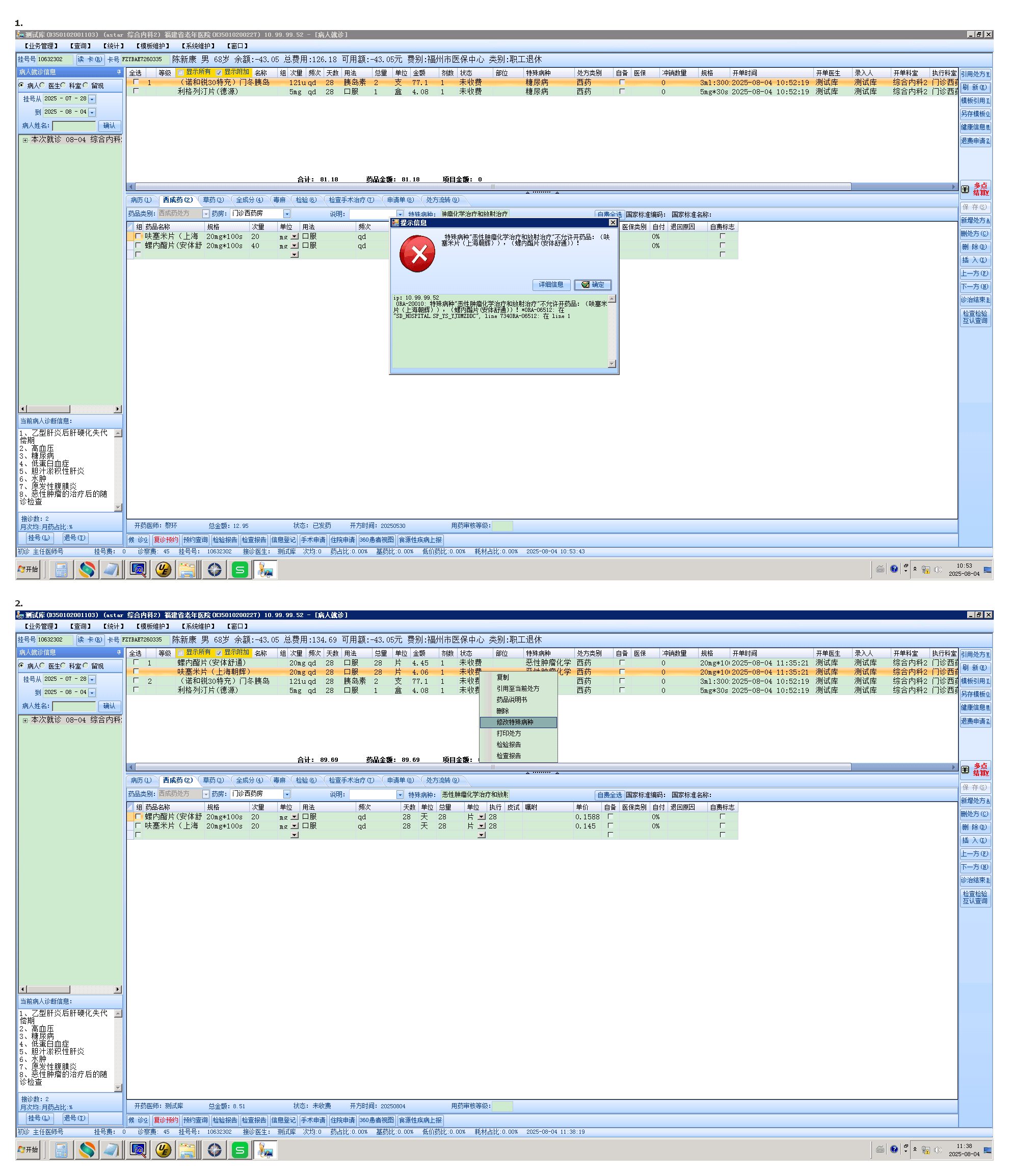The height and width of the screenshot is (1176, 1009).
Task: Choose 修改特殊病种 from the context menu
Action: pyautogui.click(x=515, y=723)
